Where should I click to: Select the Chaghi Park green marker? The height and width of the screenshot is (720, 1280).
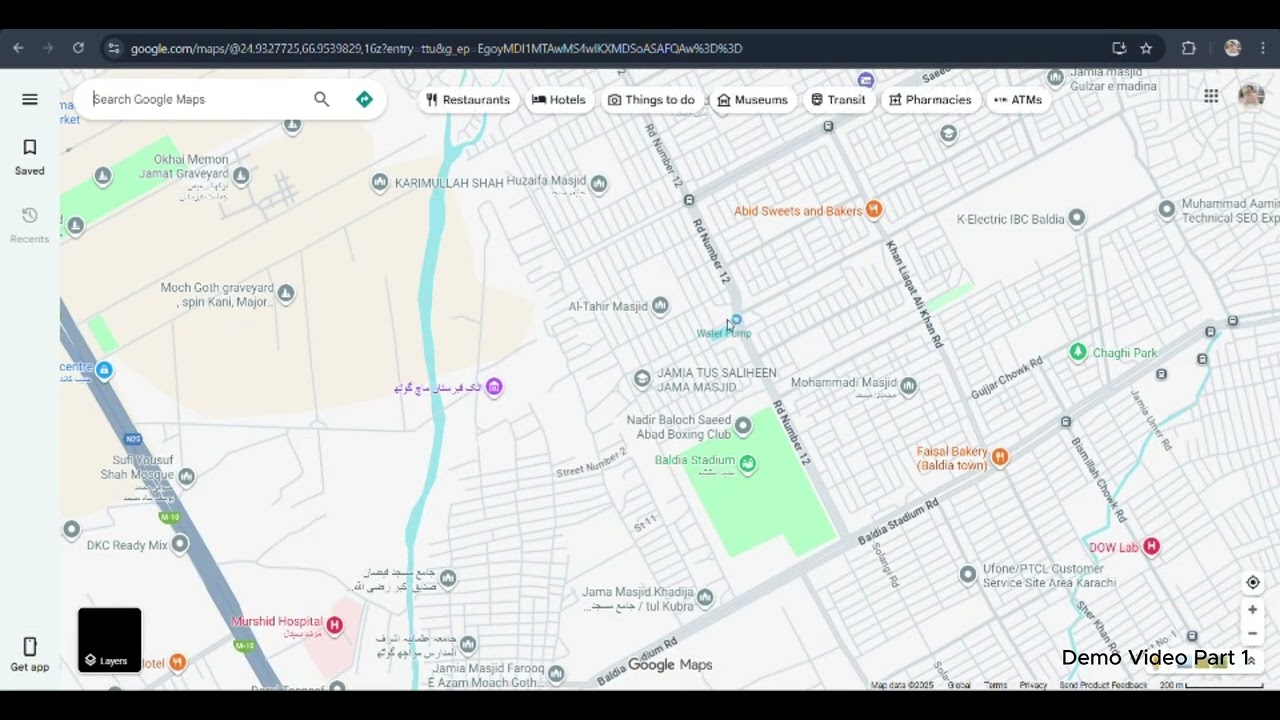click(x=1078, y=352)
